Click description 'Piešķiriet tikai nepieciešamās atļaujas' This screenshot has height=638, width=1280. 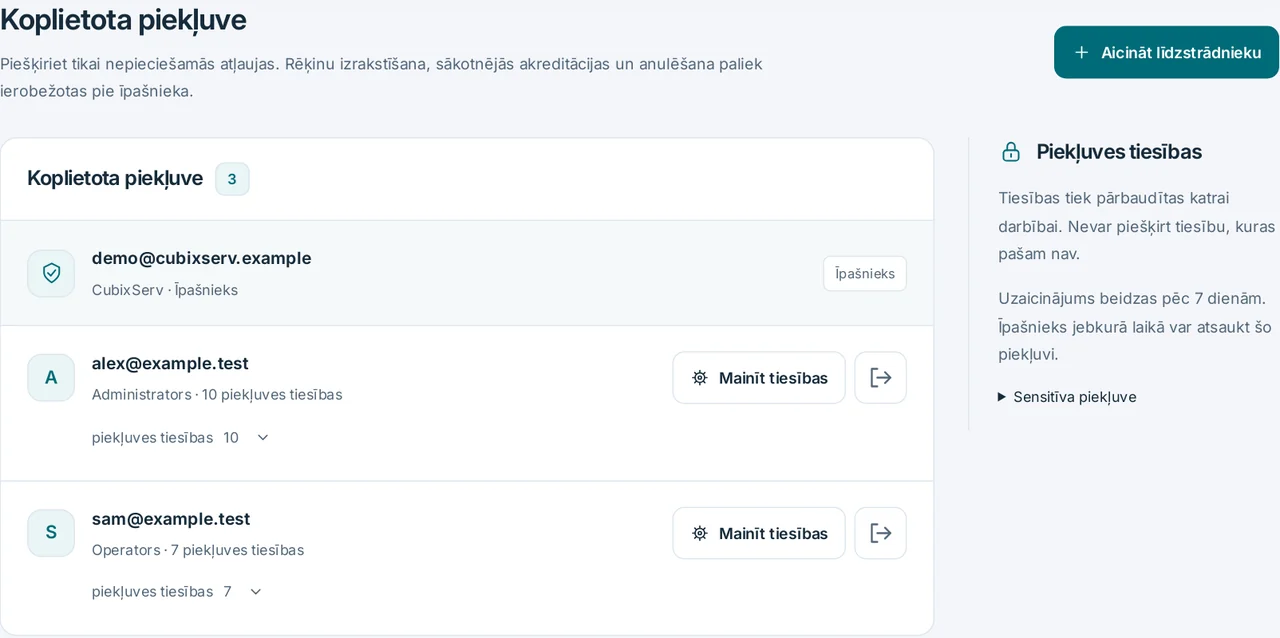381,78
